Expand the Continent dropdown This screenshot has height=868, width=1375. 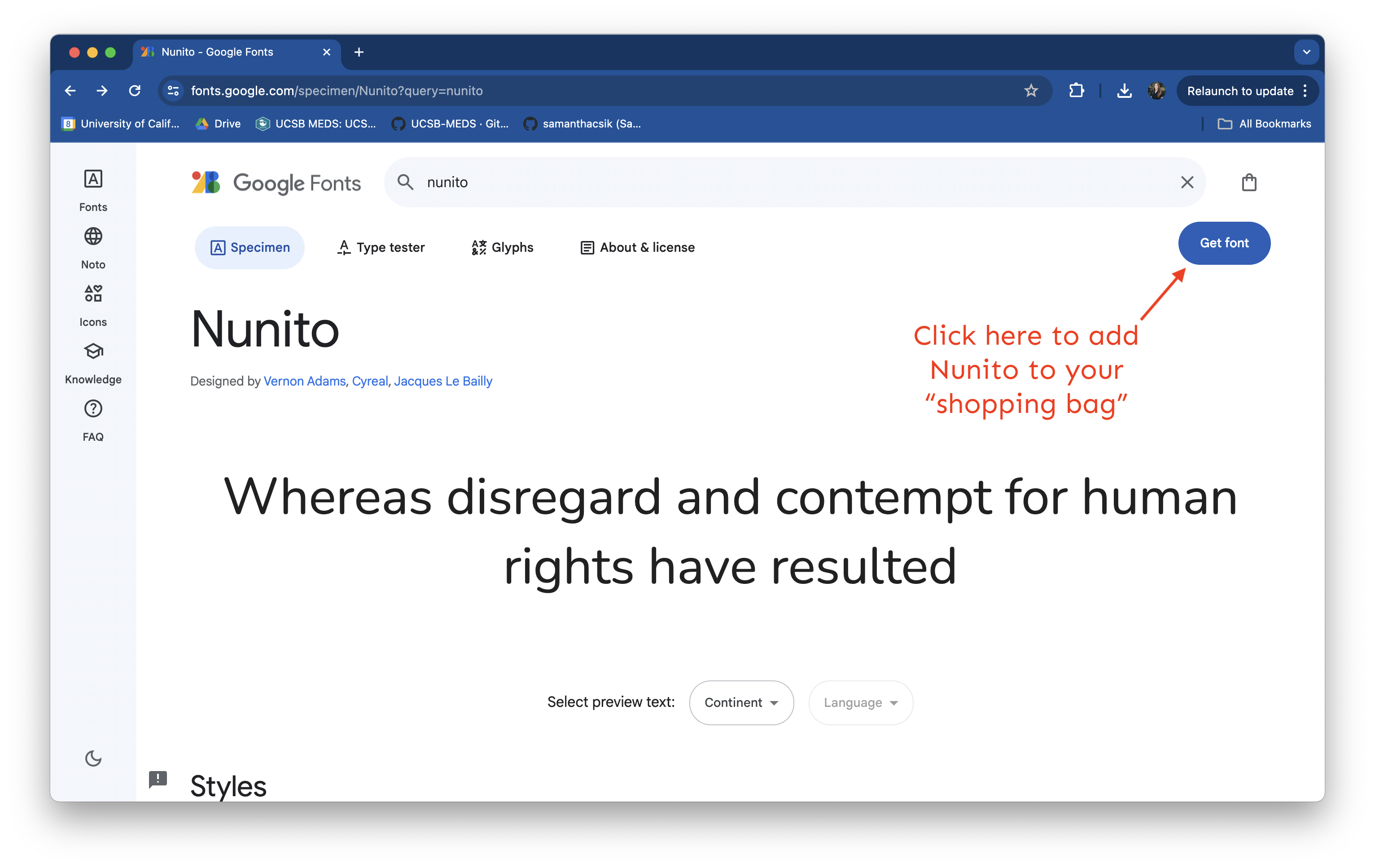pyautogui.click(x=740, y=702)
